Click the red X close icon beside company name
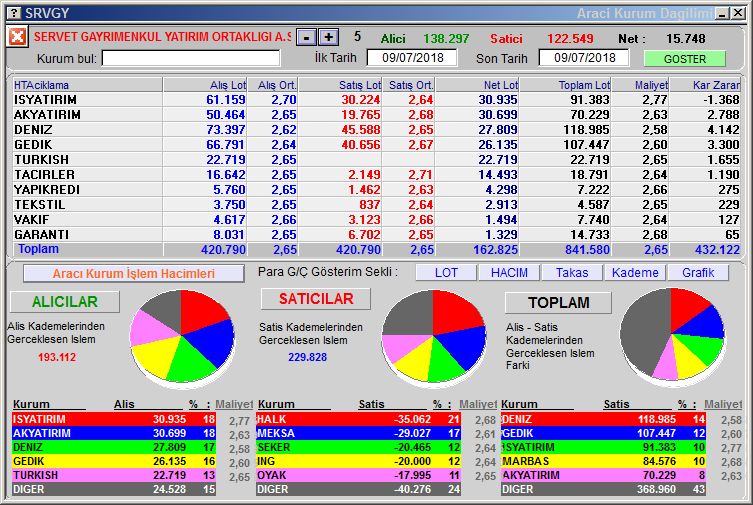This screenshot has width=753, height=505. tap(17, 36)
